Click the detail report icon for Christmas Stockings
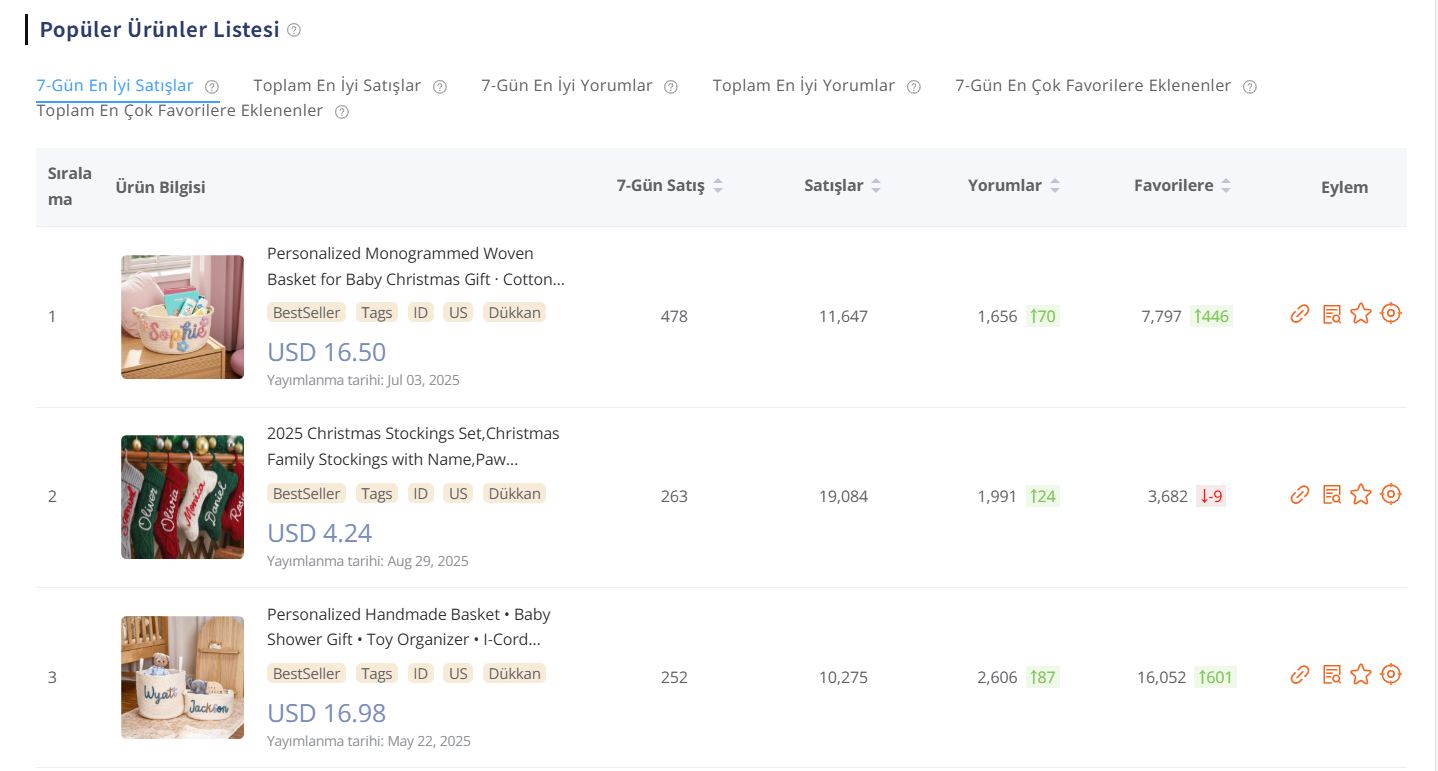Image resolution: width=1438 pixels, height=771 pixels. (1330, 494)
